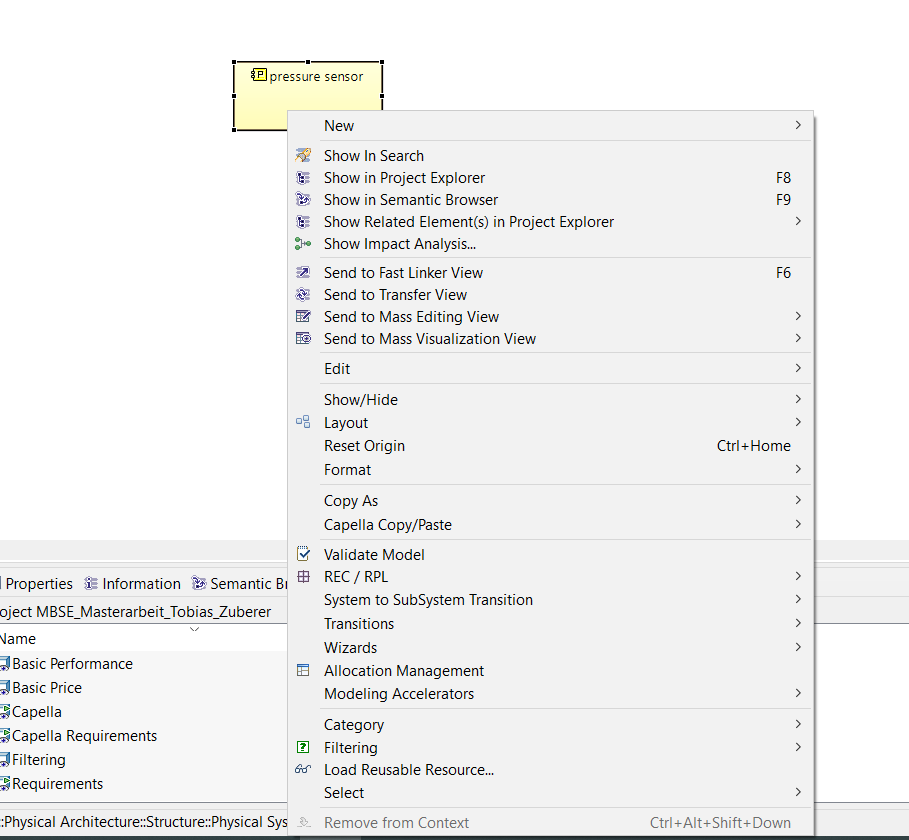Screen dimensions: 909x840
Task: Open the Category submenu
Action: pyautogui.click(x=551, y=725)
